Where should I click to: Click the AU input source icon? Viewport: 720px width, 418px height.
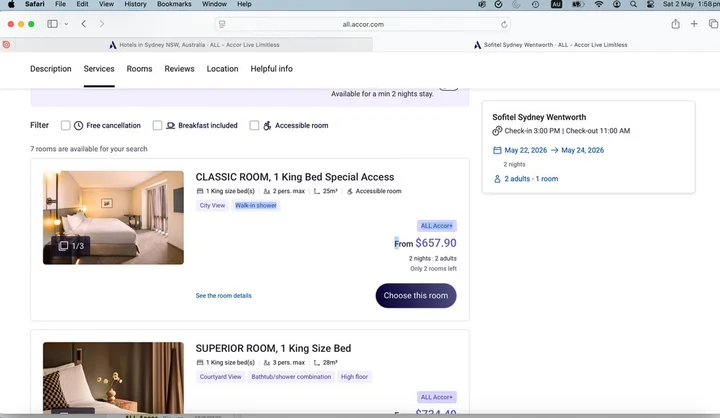tap(557, 4)
